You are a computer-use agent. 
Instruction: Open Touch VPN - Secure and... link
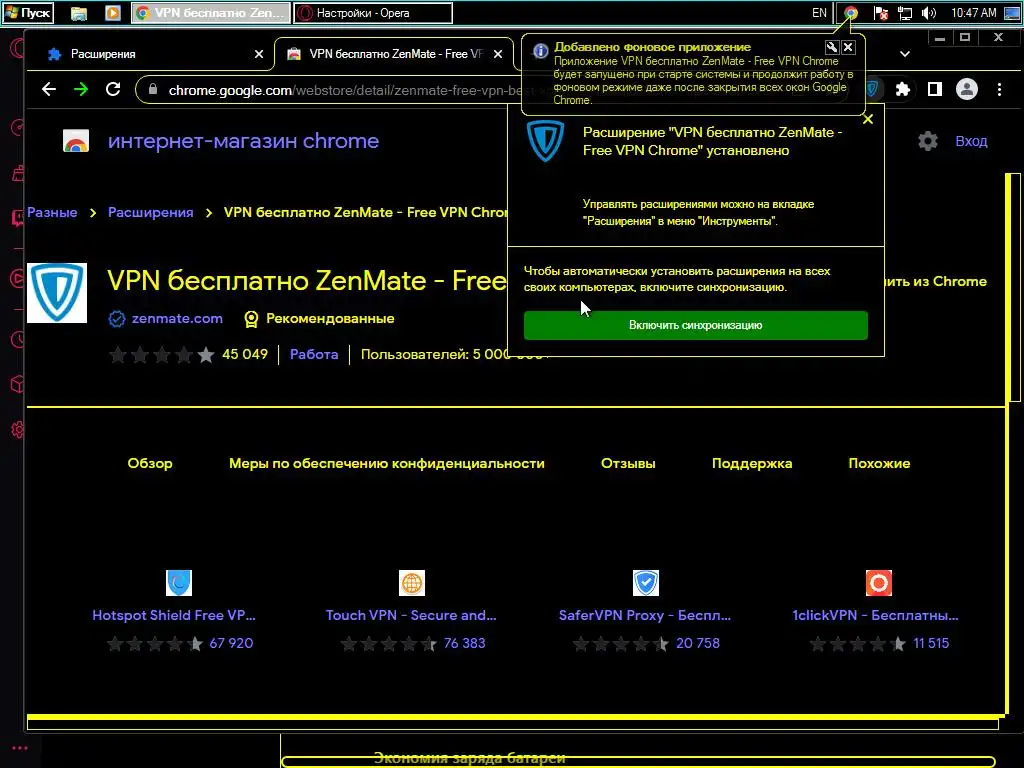coord(411,615)
